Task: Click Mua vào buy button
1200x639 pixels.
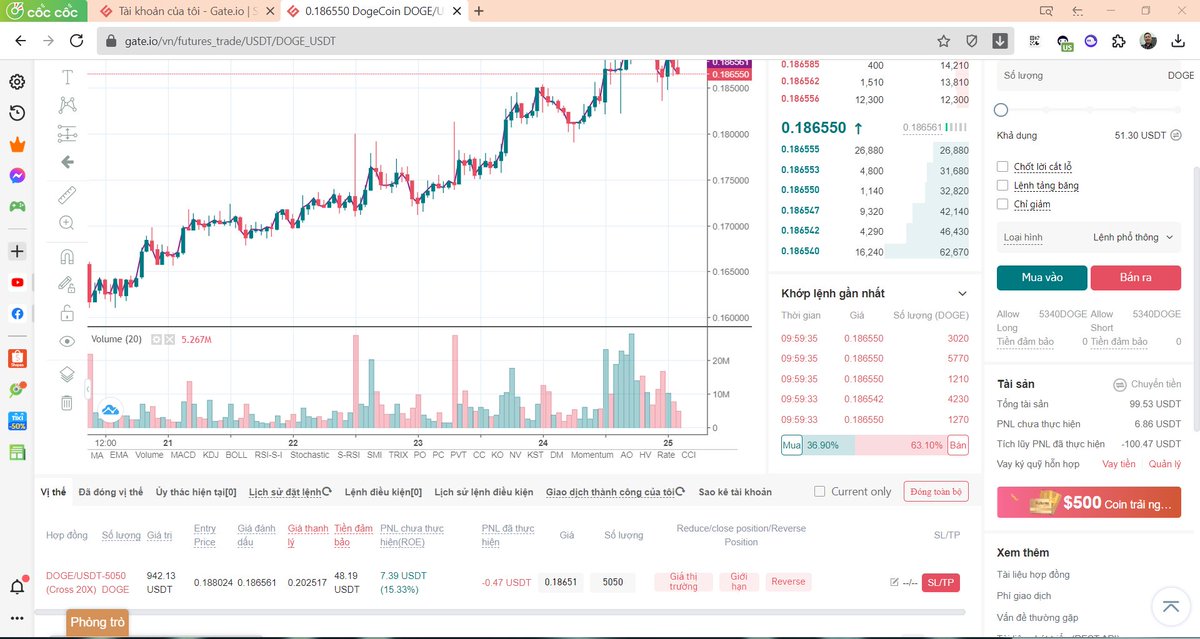Action: tap(1041, 277)
